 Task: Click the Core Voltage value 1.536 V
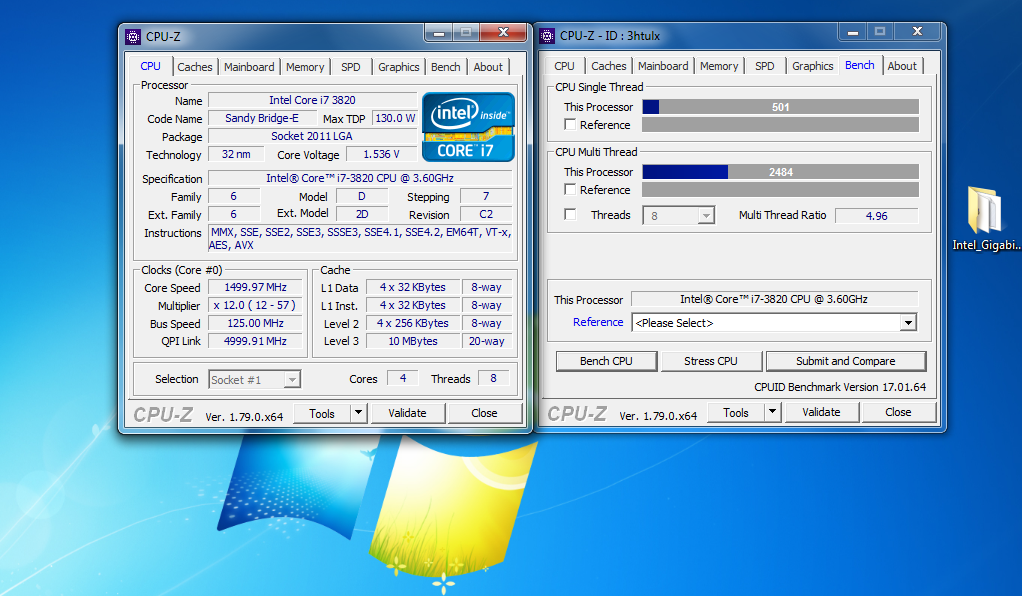coord(382,155)
